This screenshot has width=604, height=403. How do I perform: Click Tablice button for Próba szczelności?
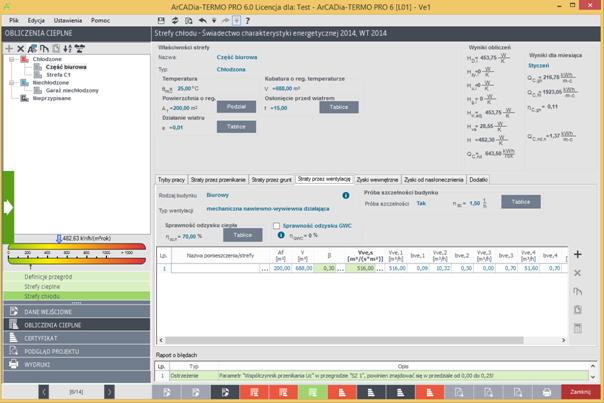point(521,202)
